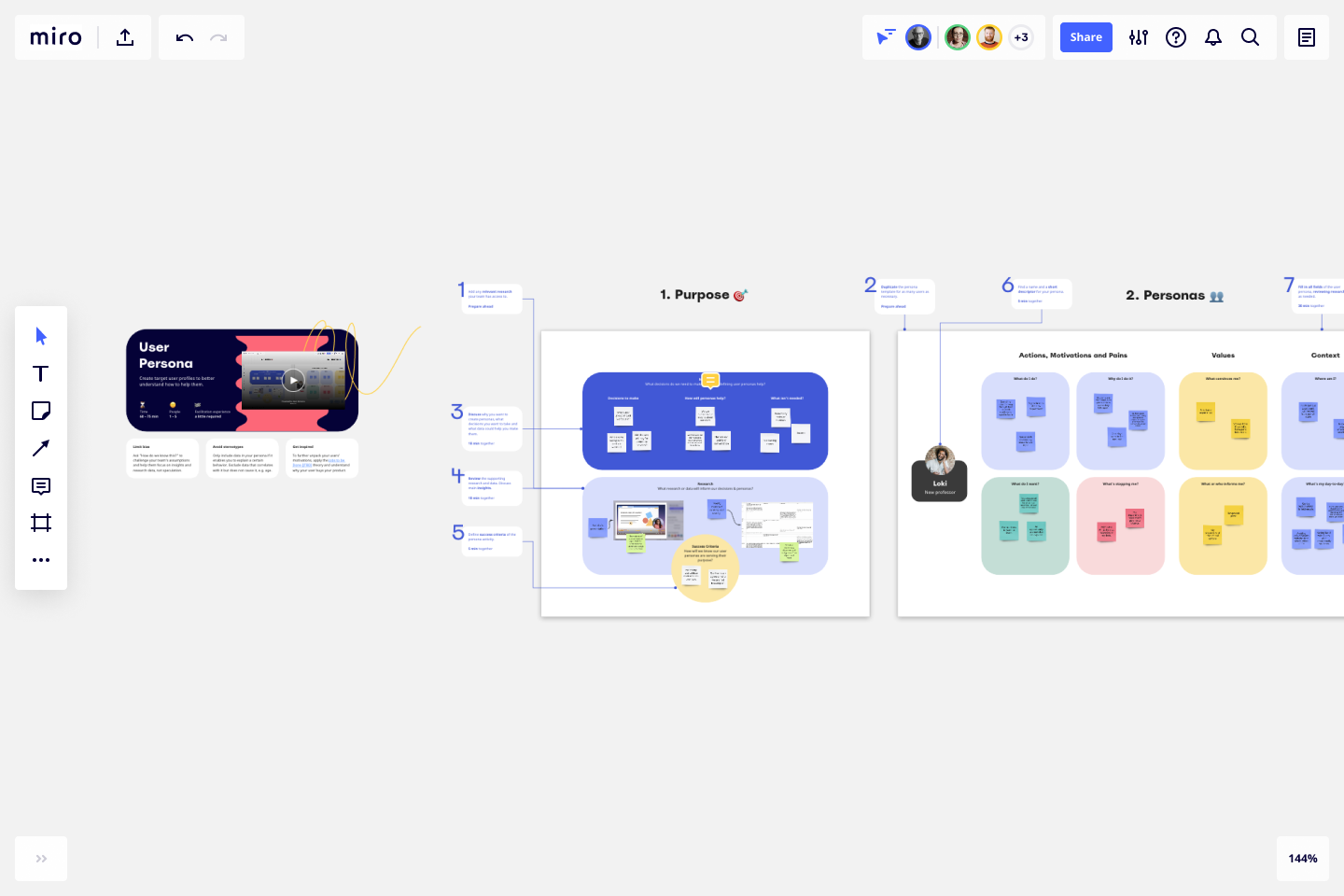Expand more tools ellipsis
The image size is (1344, 896).
pos(41,560)
